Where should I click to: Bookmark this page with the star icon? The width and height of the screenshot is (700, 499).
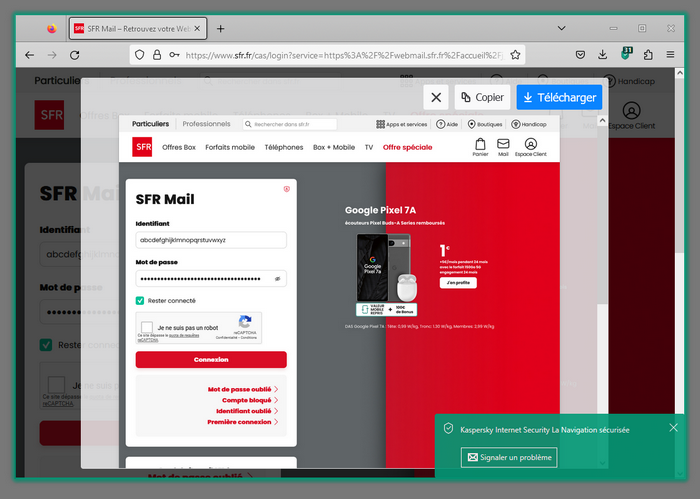point(515,55)
